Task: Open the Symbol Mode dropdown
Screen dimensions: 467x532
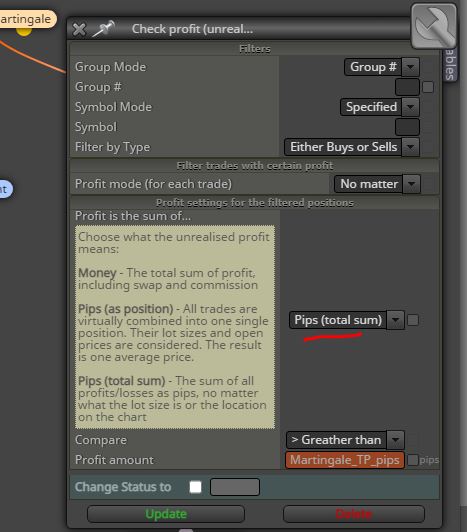Action: tap(380, 107)
